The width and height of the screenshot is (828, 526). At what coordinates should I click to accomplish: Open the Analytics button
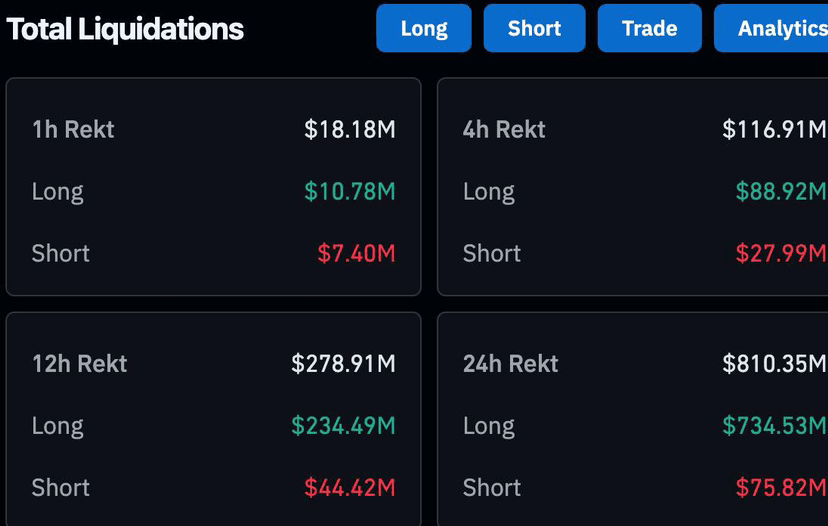point(771,28)
